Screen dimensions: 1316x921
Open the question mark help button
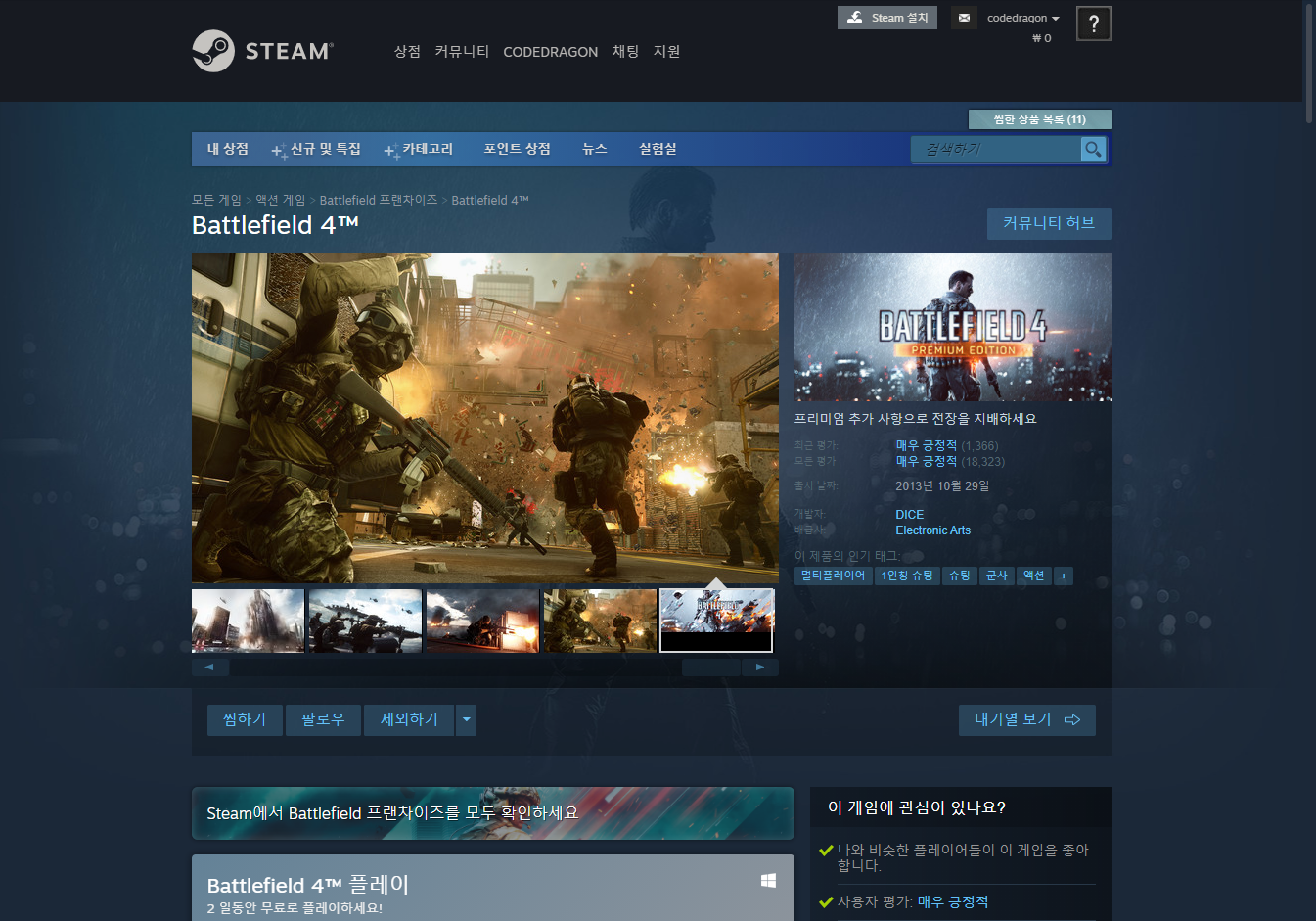point(1093,23)
